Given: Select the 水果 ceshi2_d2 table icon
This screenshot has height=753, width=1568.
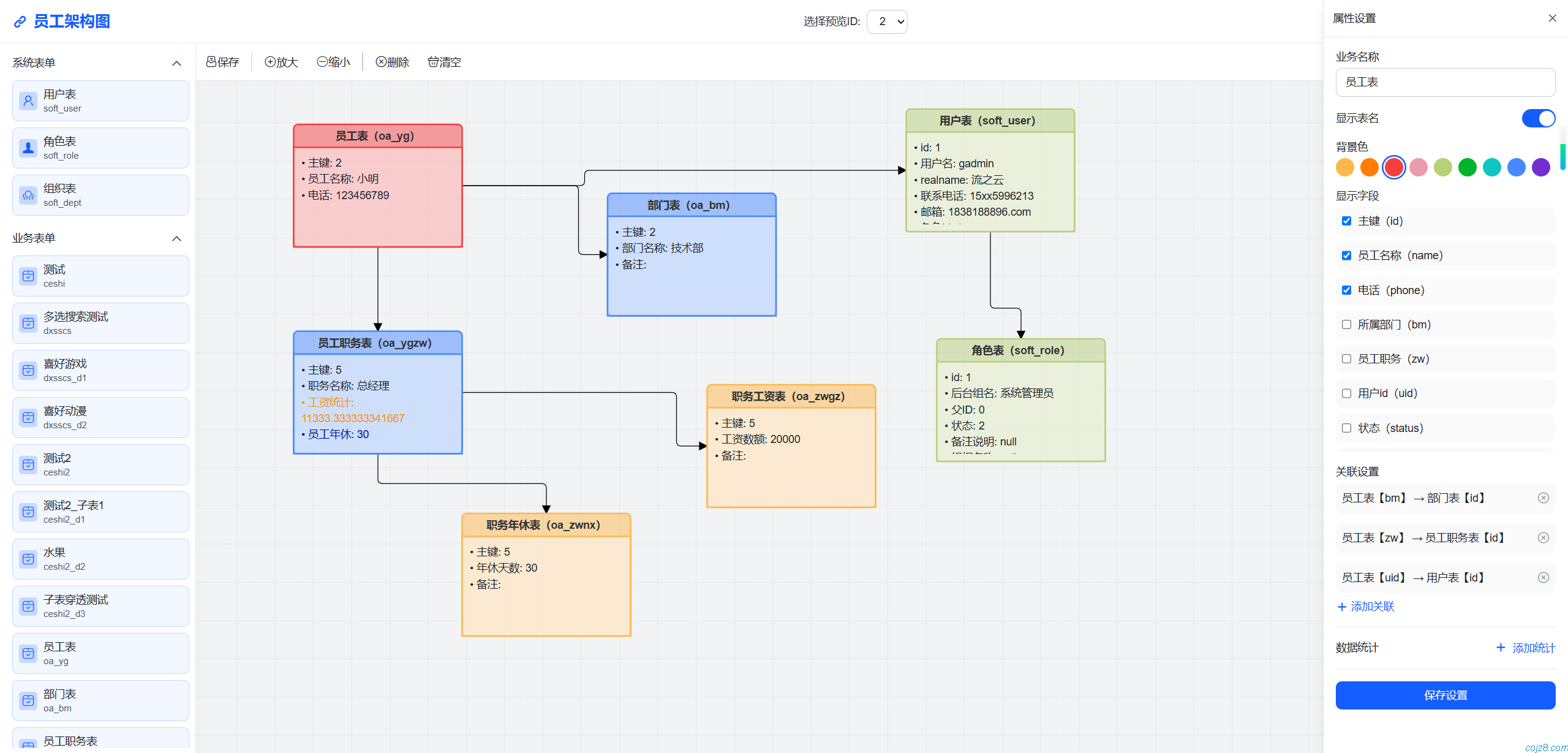Looking at the screenshot, I should [x=28, y=559].
